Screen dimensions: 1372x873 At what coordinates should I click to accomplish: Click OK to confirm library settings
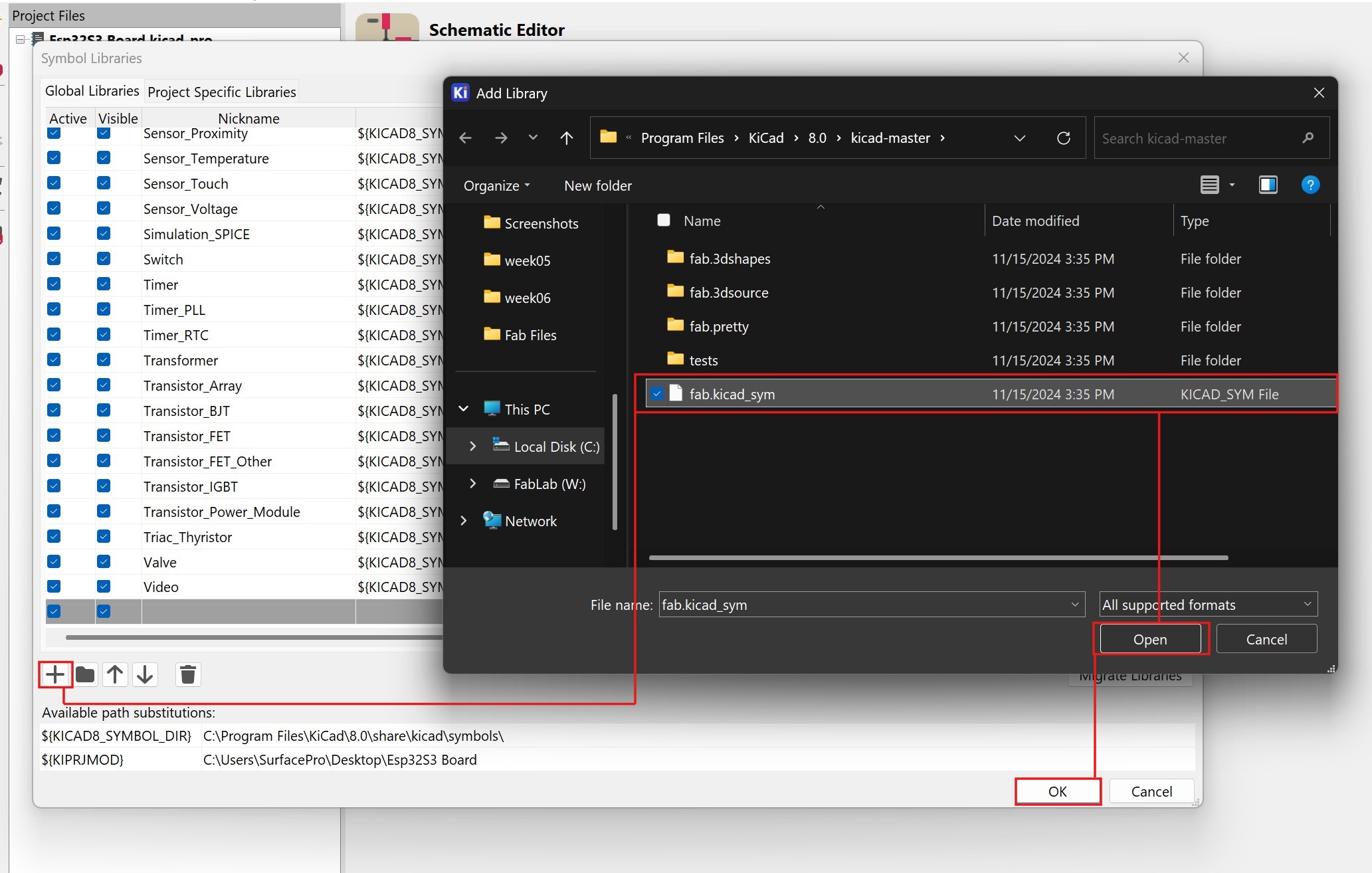click(1056, 791)
